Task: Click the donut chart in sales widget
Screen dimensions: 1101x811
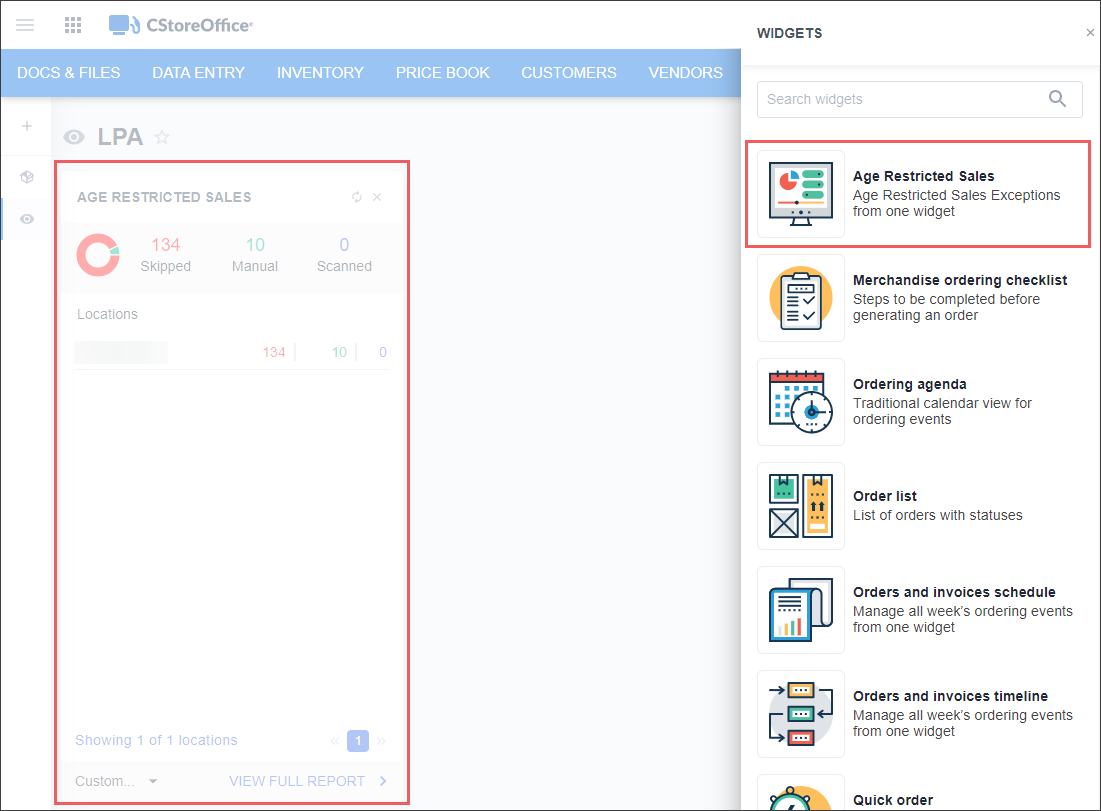Action: [x=98, y=255]
